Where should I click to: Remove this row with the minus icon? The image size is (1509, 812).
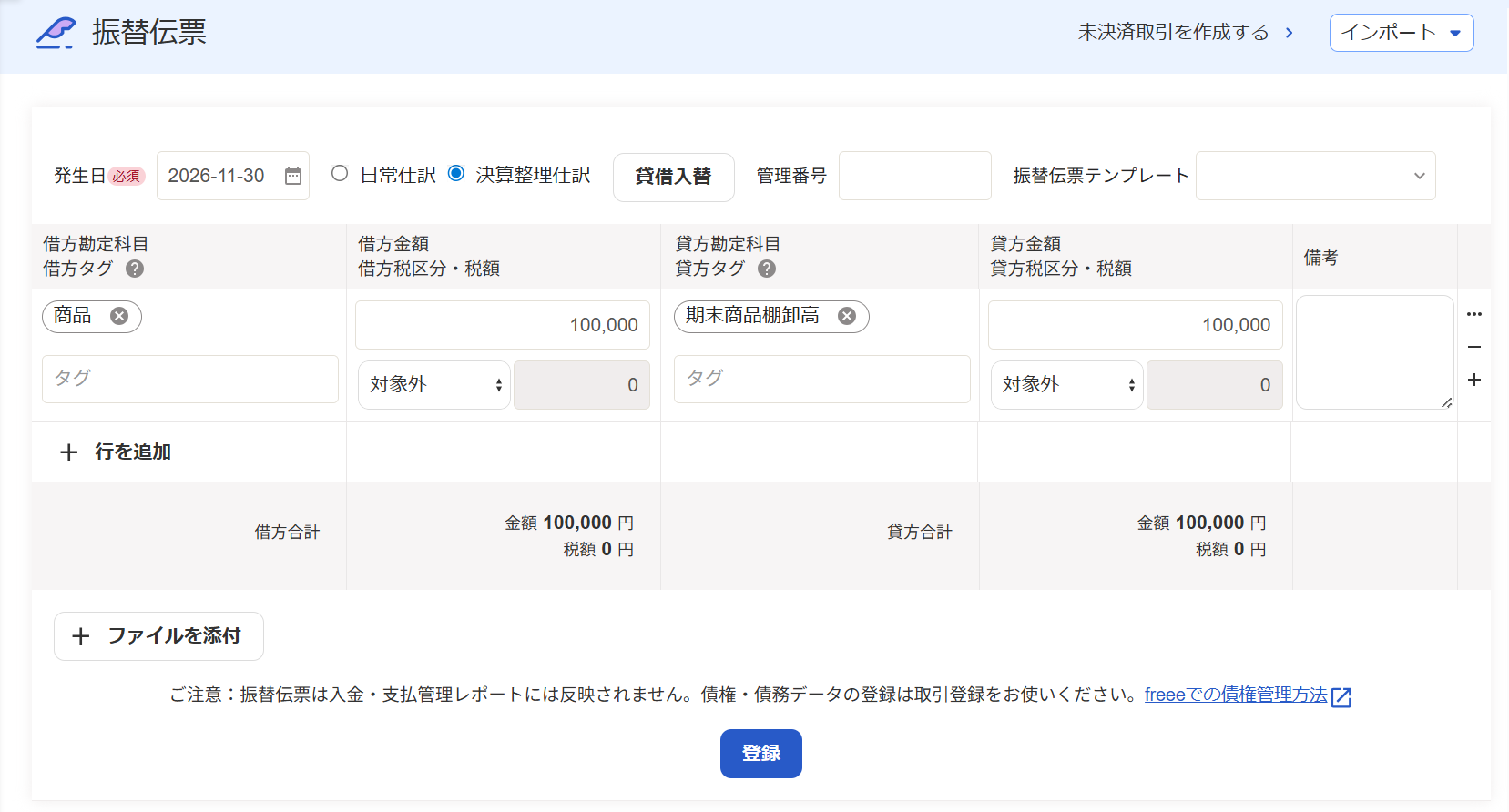(1474, 347)
